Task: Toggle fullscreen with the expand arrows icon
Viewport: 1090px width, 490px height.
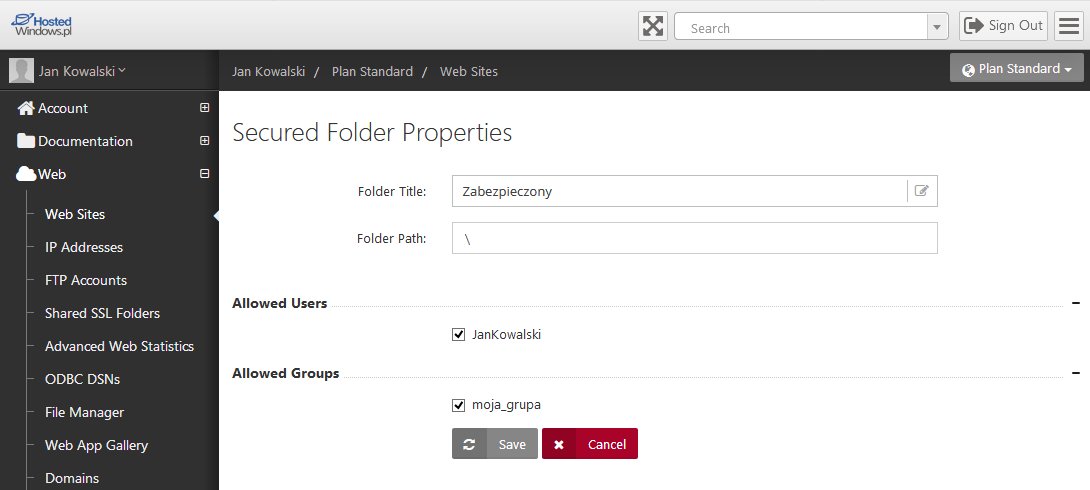Action: (x=653, y=26)
